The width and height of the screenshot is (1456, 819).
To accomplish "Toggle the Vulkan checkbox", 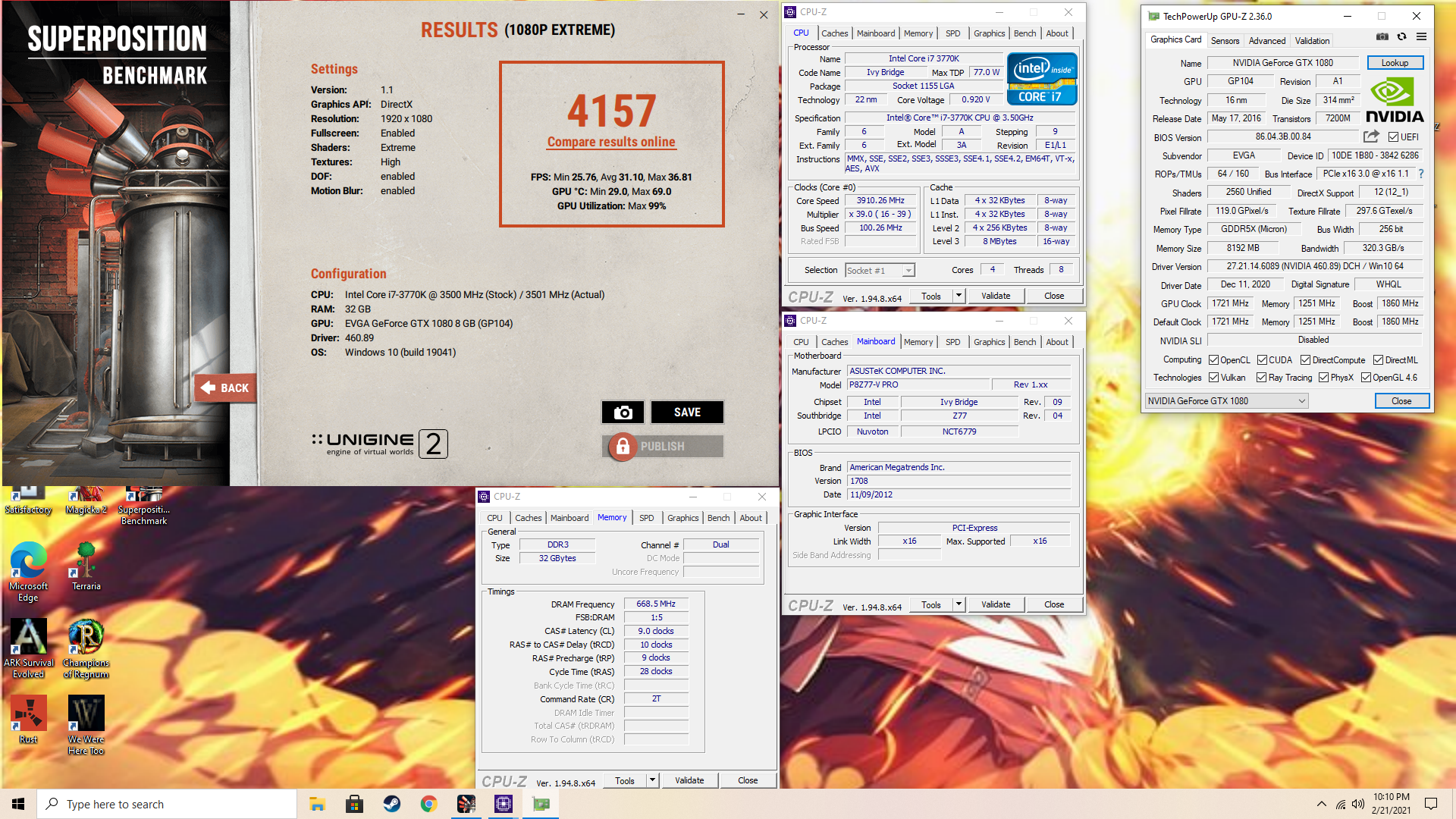I will tap(1213, 378).
